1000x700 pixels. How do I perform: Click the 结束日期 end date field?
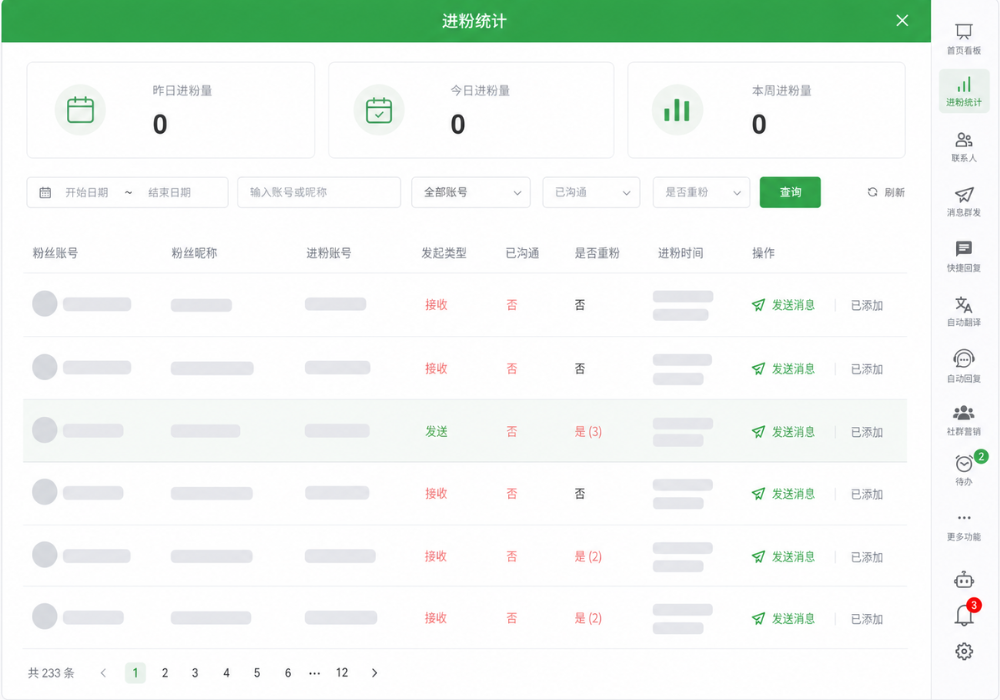(x=170, y=193)
